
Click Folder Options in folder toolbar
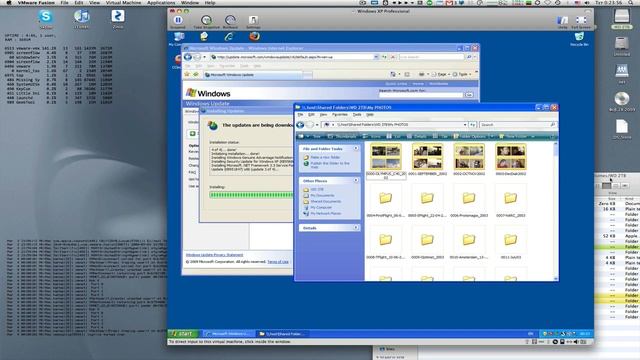click(x=470, y=136)
